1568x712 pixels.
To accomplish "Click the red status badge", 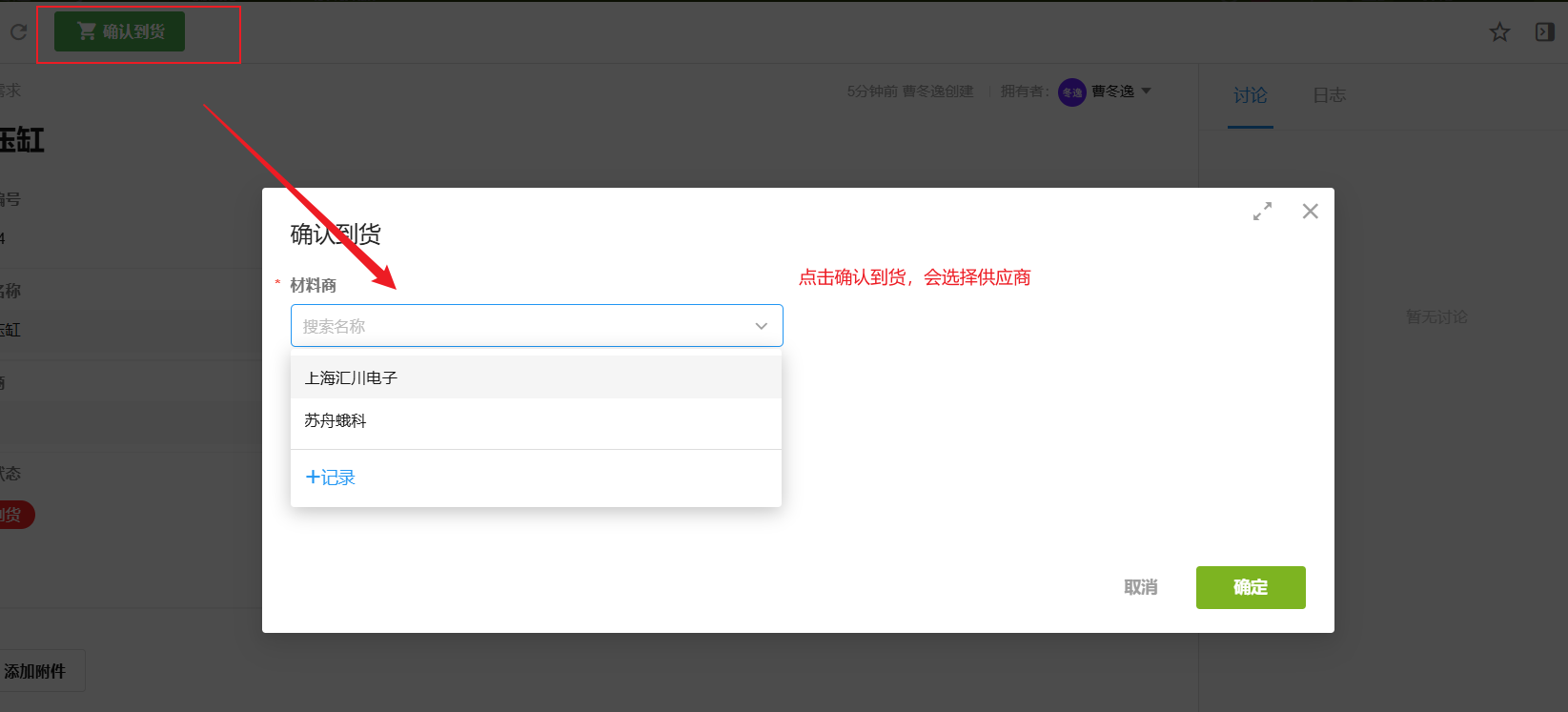I will [x=13, y=515].
